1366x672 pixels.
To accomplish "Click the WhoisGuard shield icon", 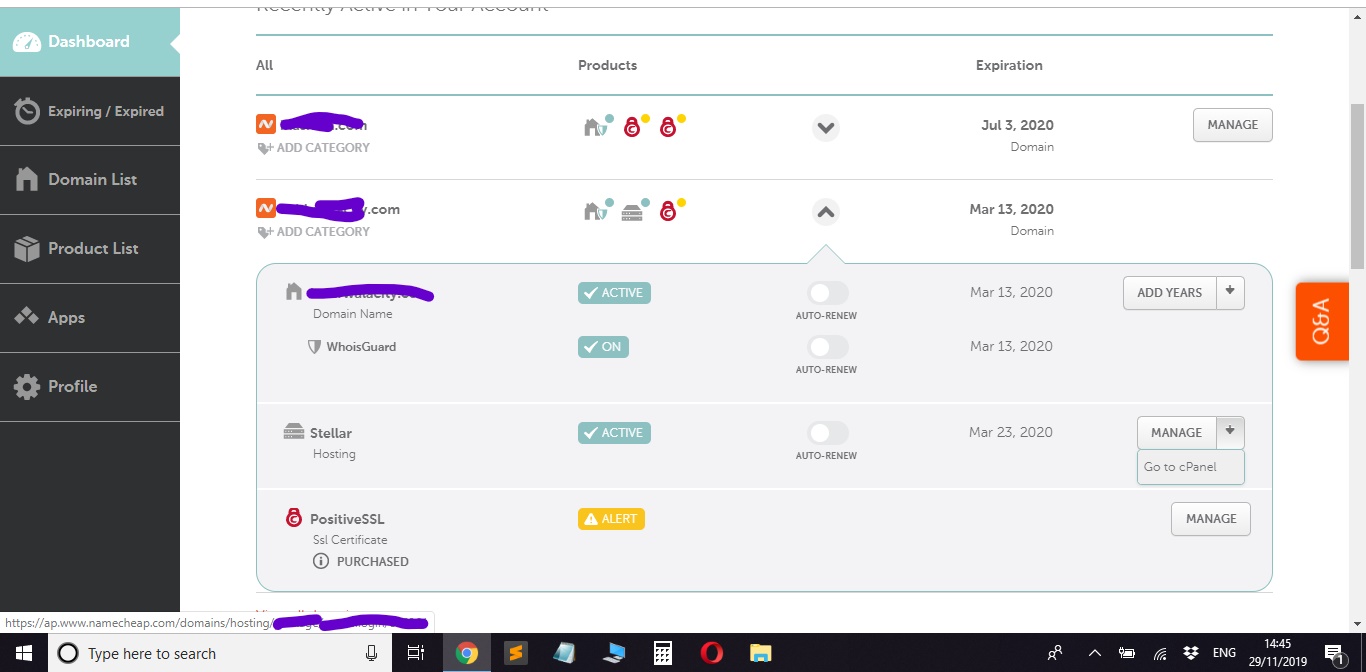I will click(x=314, y=347).
